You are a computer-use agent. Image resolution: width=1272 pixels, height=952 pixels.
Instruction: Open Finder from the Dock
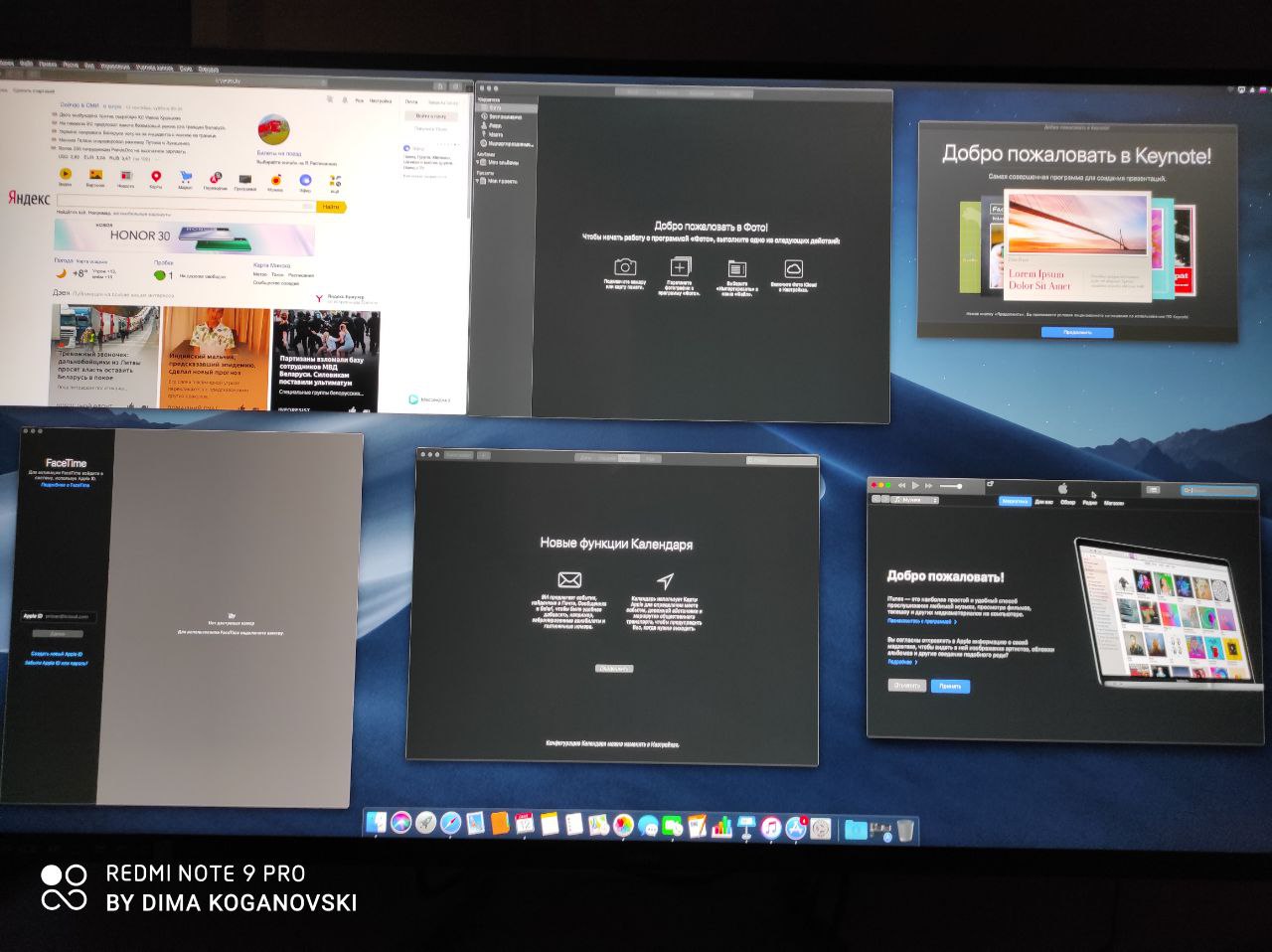377,824
